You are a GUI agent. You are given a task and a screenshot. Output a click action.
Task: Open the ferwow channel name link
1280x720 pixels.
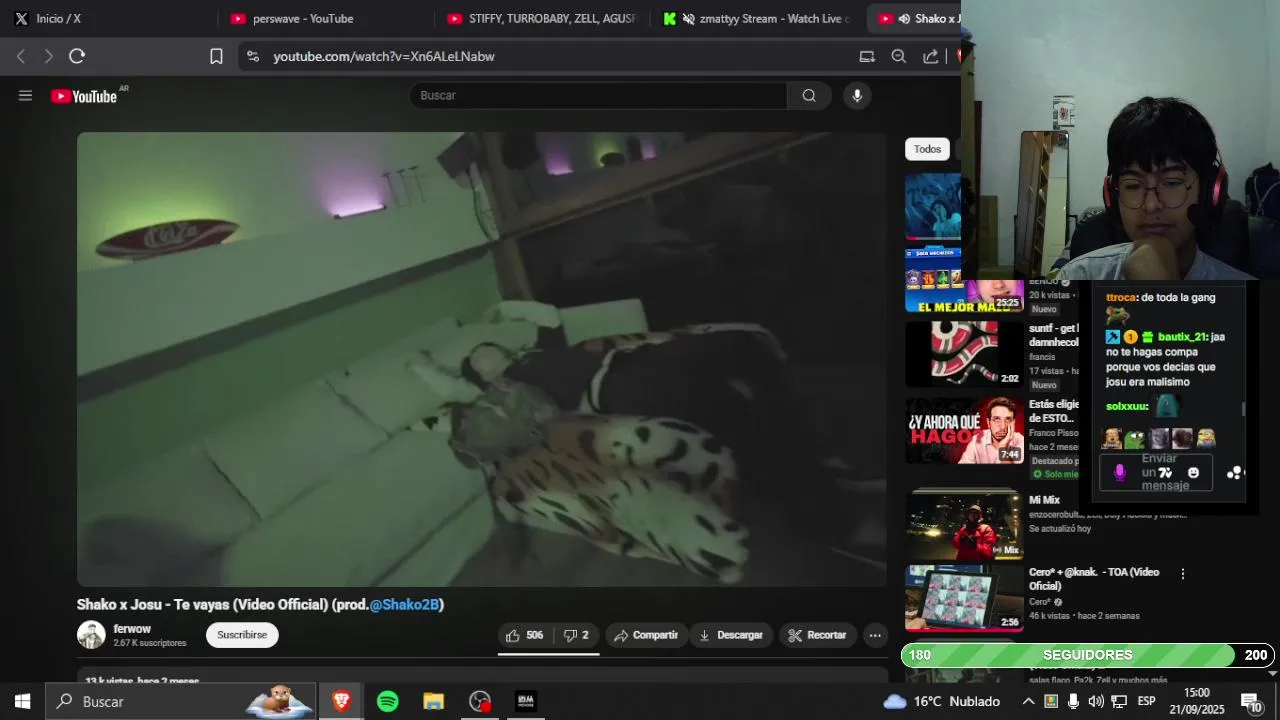pyautogui.click(x=132, y=629)
